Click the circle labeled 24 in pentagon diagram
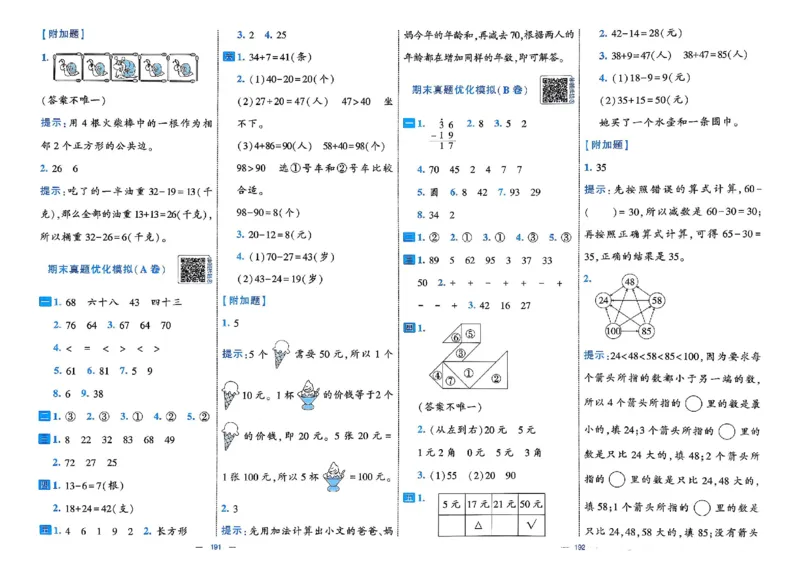This screenshot has height=566, width=800. (604, 300)
